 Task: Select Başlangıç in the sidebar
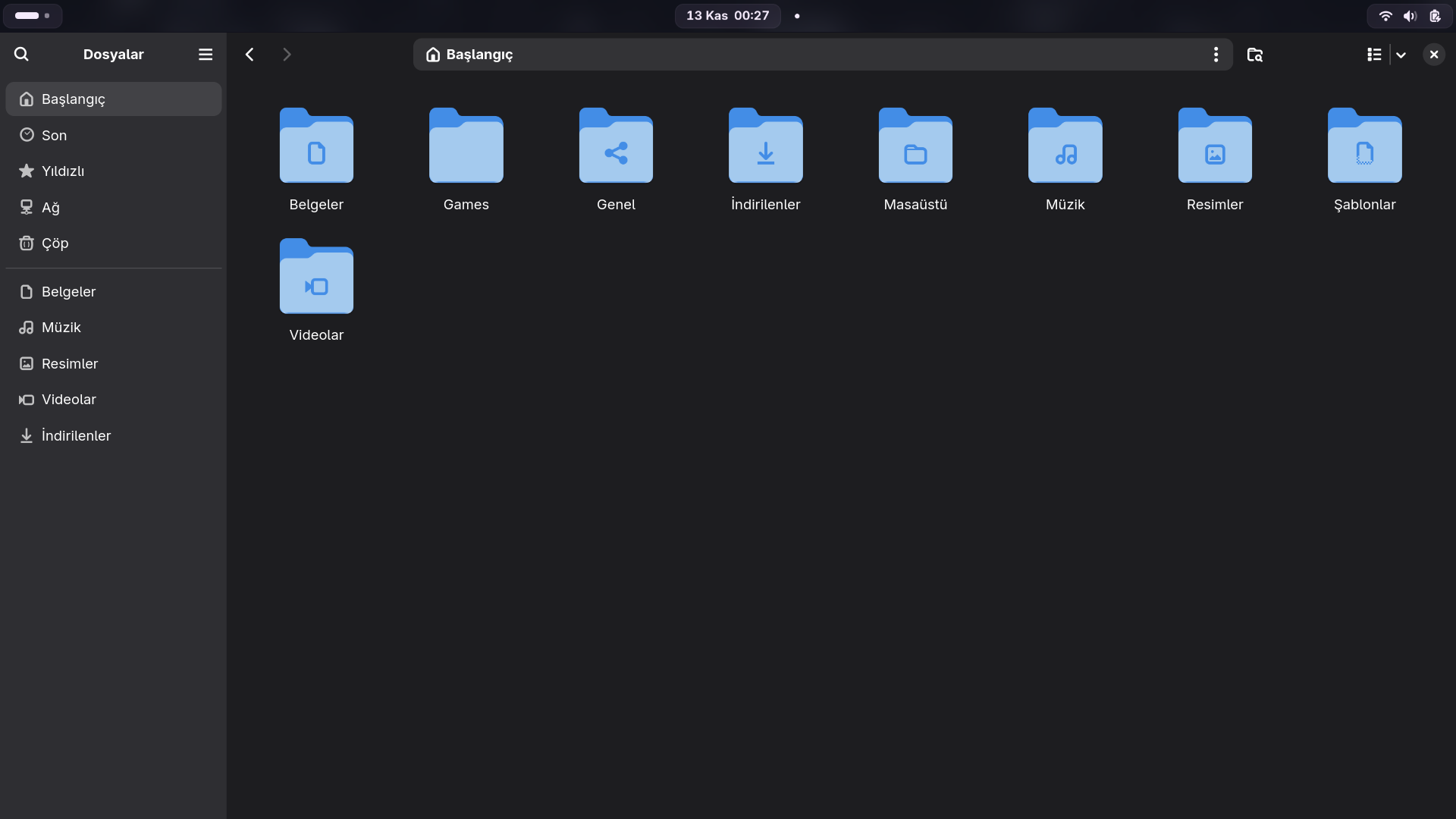coord(114,99)
